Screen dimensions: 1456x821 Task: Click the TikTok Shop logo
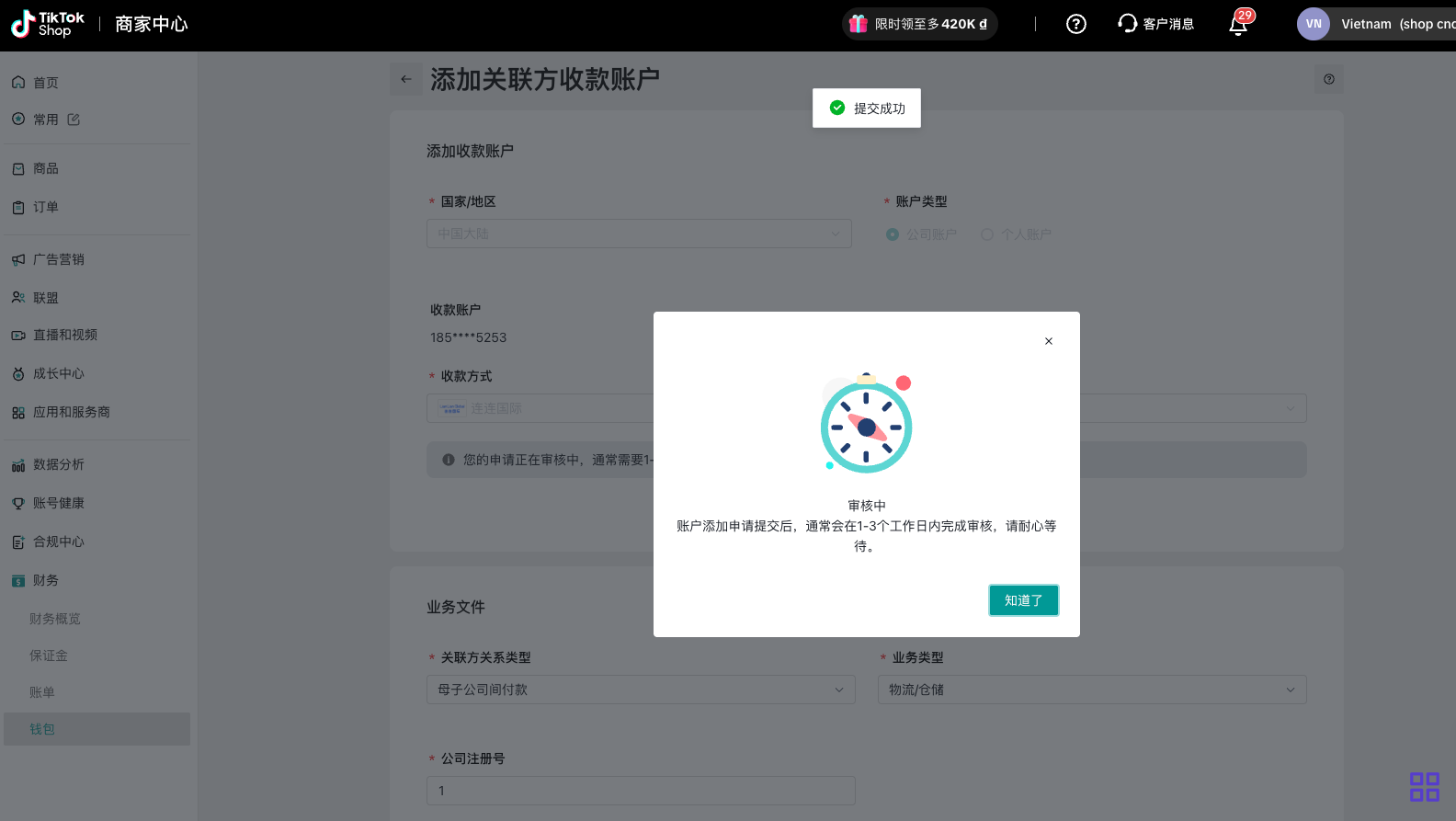pos(48,24)
